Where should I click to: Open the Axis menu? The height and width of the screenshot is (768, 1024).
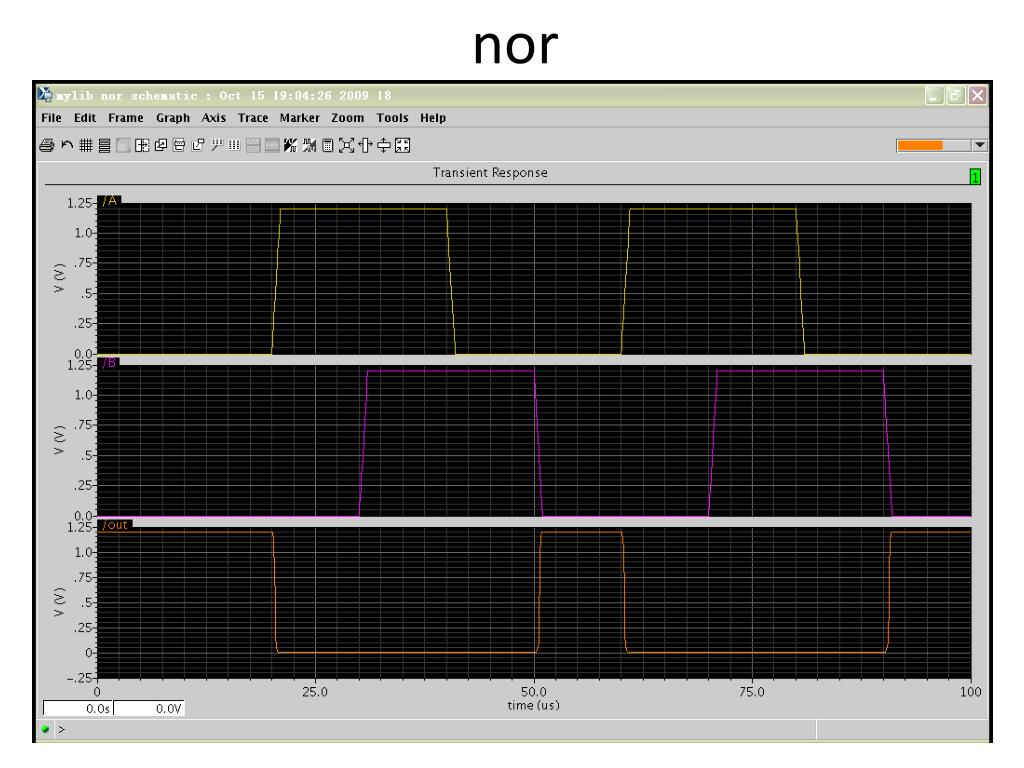point(214,118)
